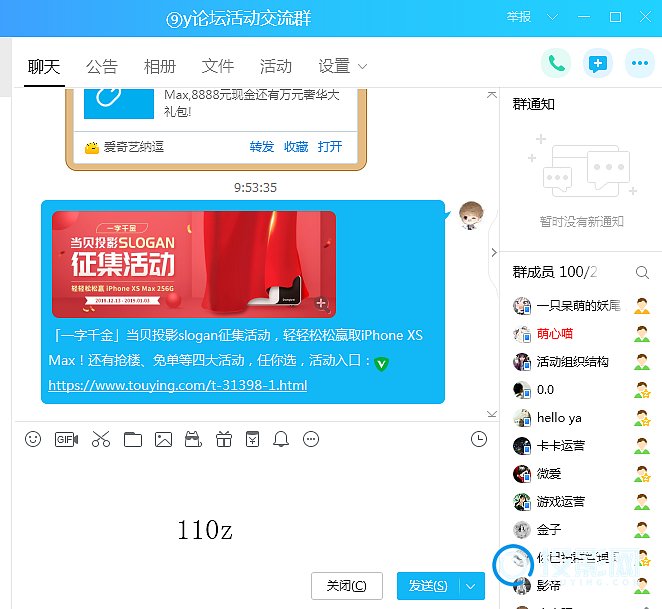Start a group voice call
662x609 pixels.
[556, 63]
